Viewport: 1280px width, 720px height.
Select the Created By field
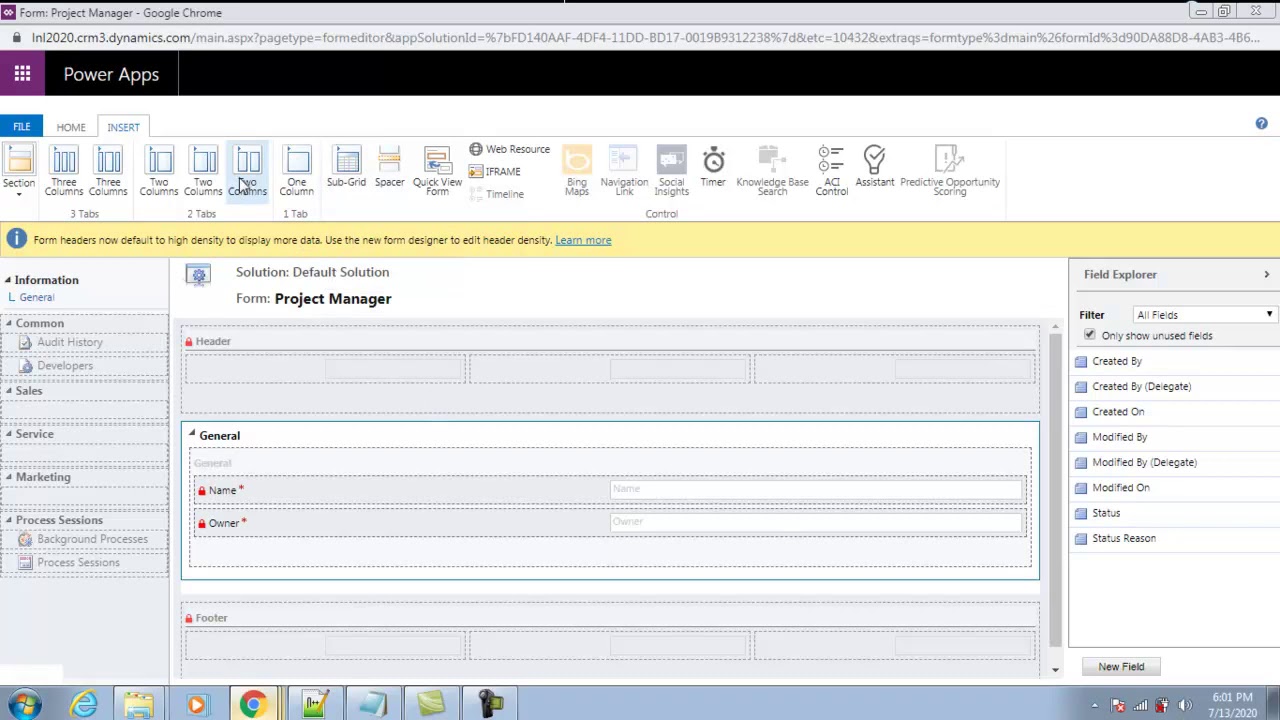point(1117,361)
